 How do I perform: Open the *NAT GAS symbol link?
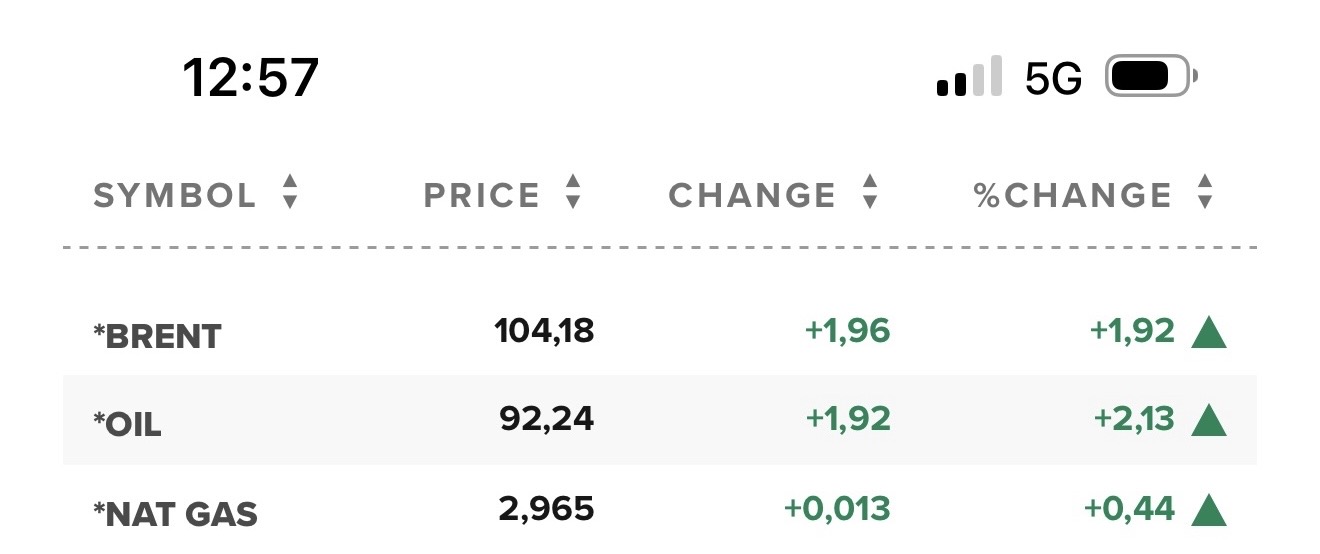[175, 514]
